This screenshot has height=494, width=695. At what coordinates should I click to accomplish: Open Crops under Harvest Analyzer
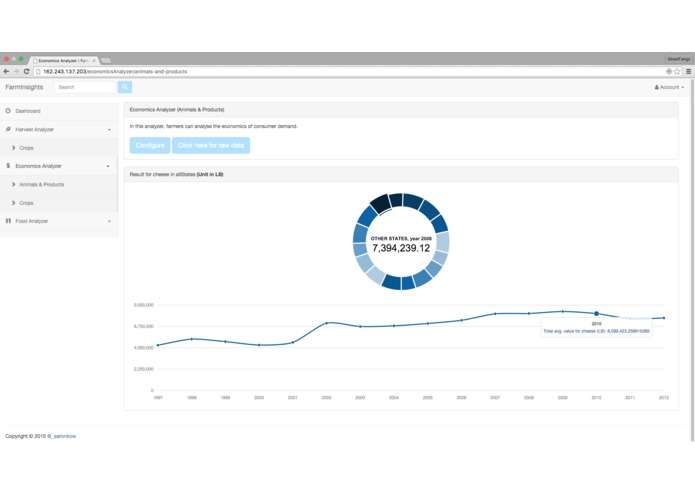tap(26, 148)
